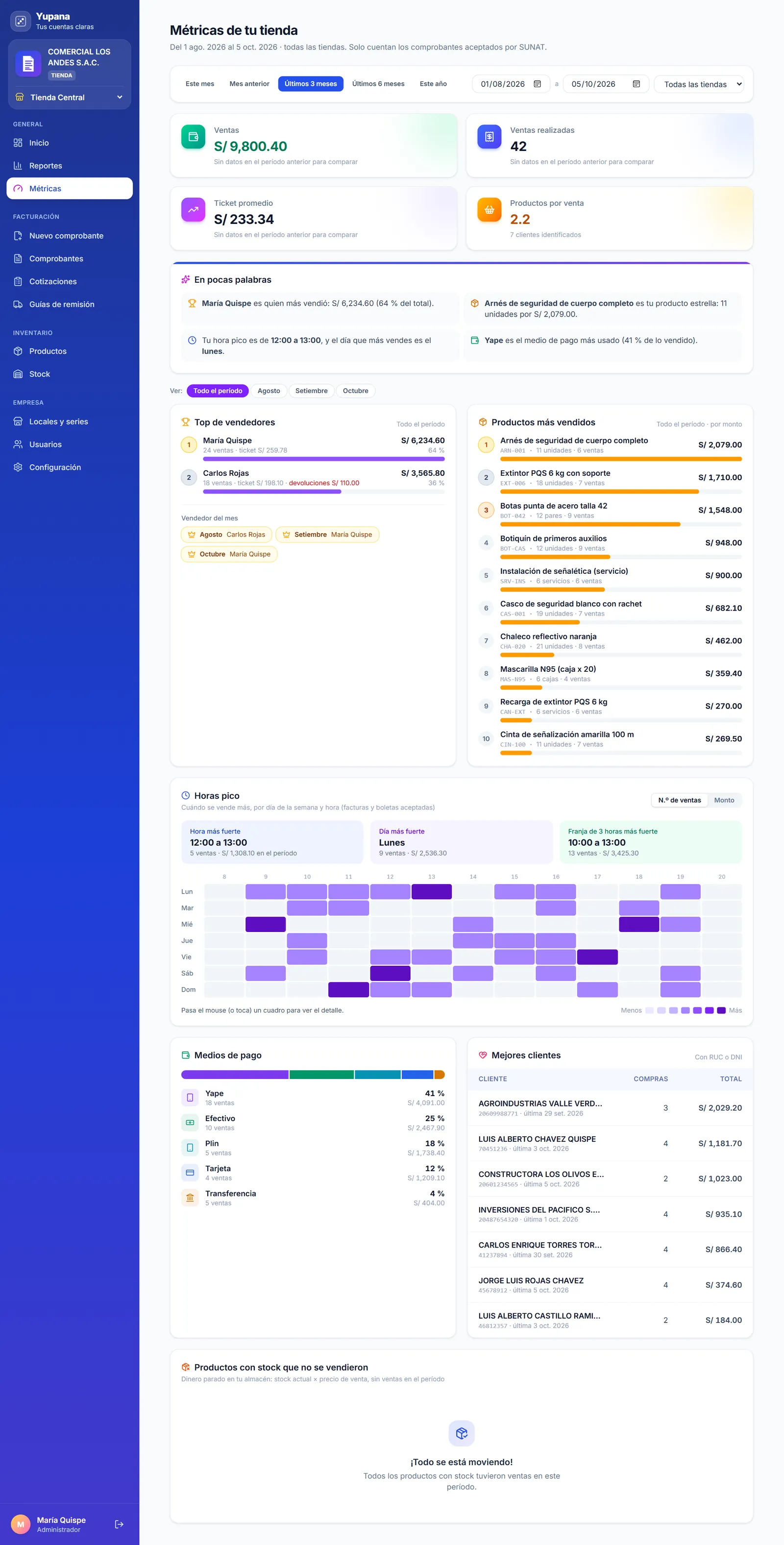Switch Horas pico view to N.º de ventas

tap(679, 800)
